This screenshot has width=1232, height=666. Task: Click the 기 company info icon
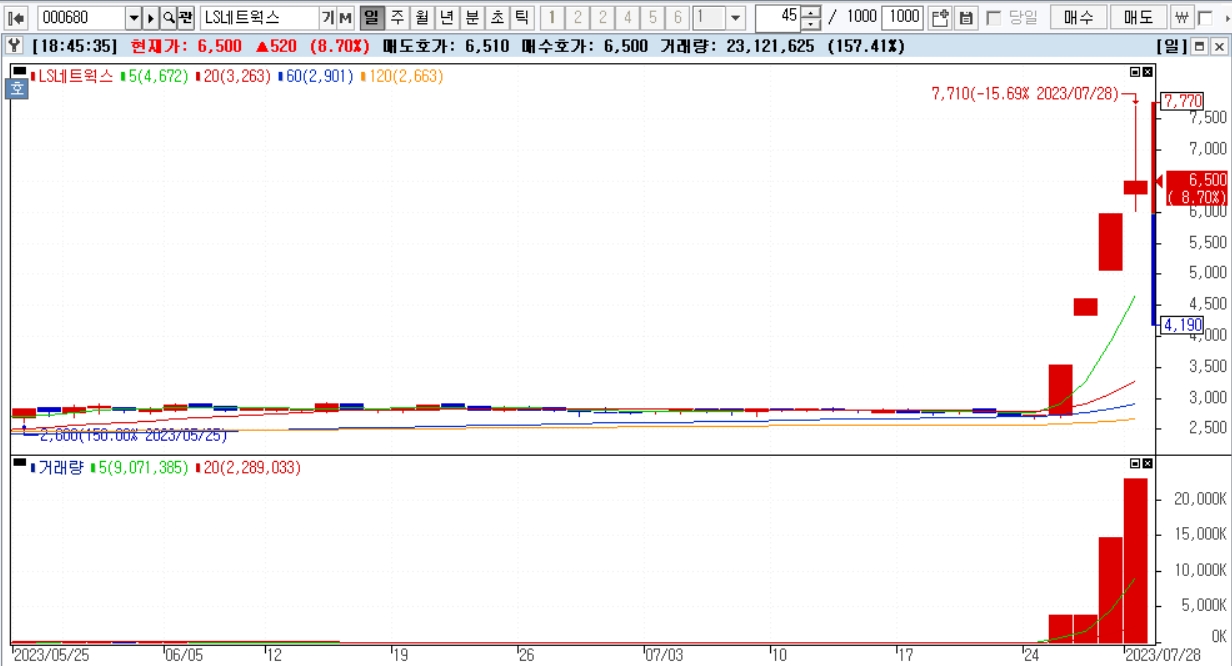tap(328, 17)
